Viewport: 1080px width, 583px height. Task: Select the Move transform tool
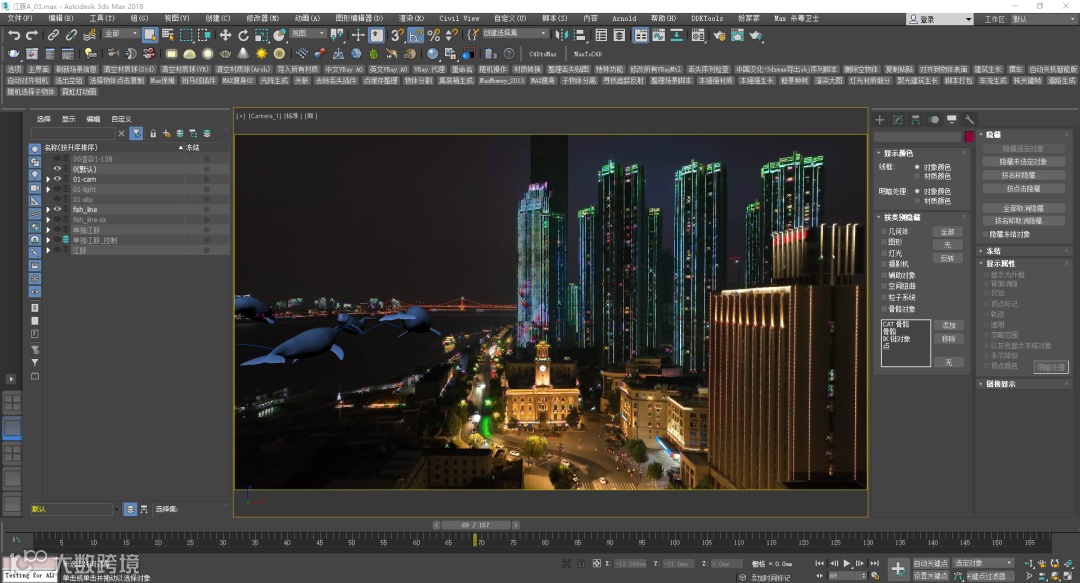[x=225, y=35]
